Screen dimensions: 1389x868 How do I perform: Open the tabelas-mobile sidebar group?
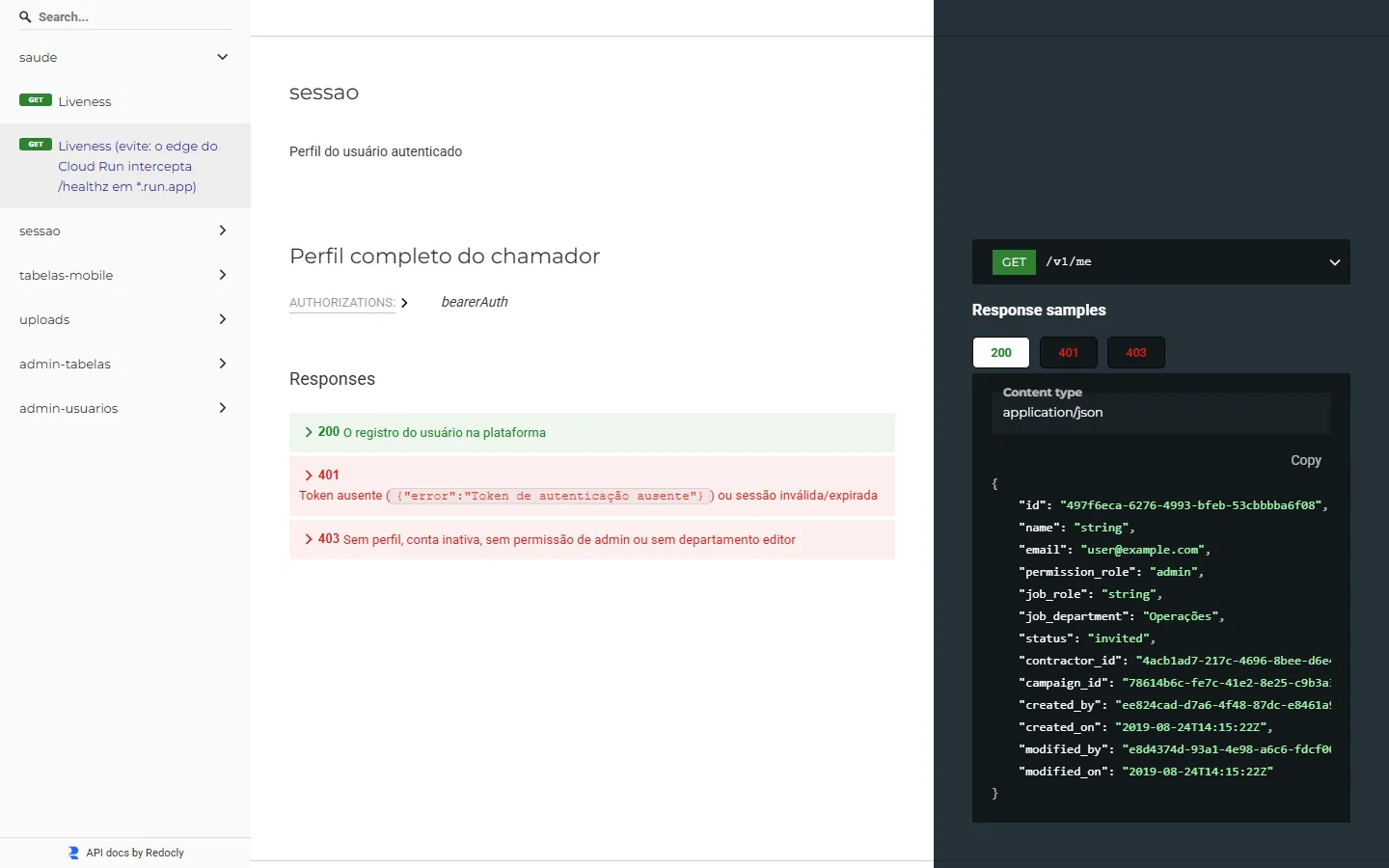pyautogui.click(x=125, y=275)
